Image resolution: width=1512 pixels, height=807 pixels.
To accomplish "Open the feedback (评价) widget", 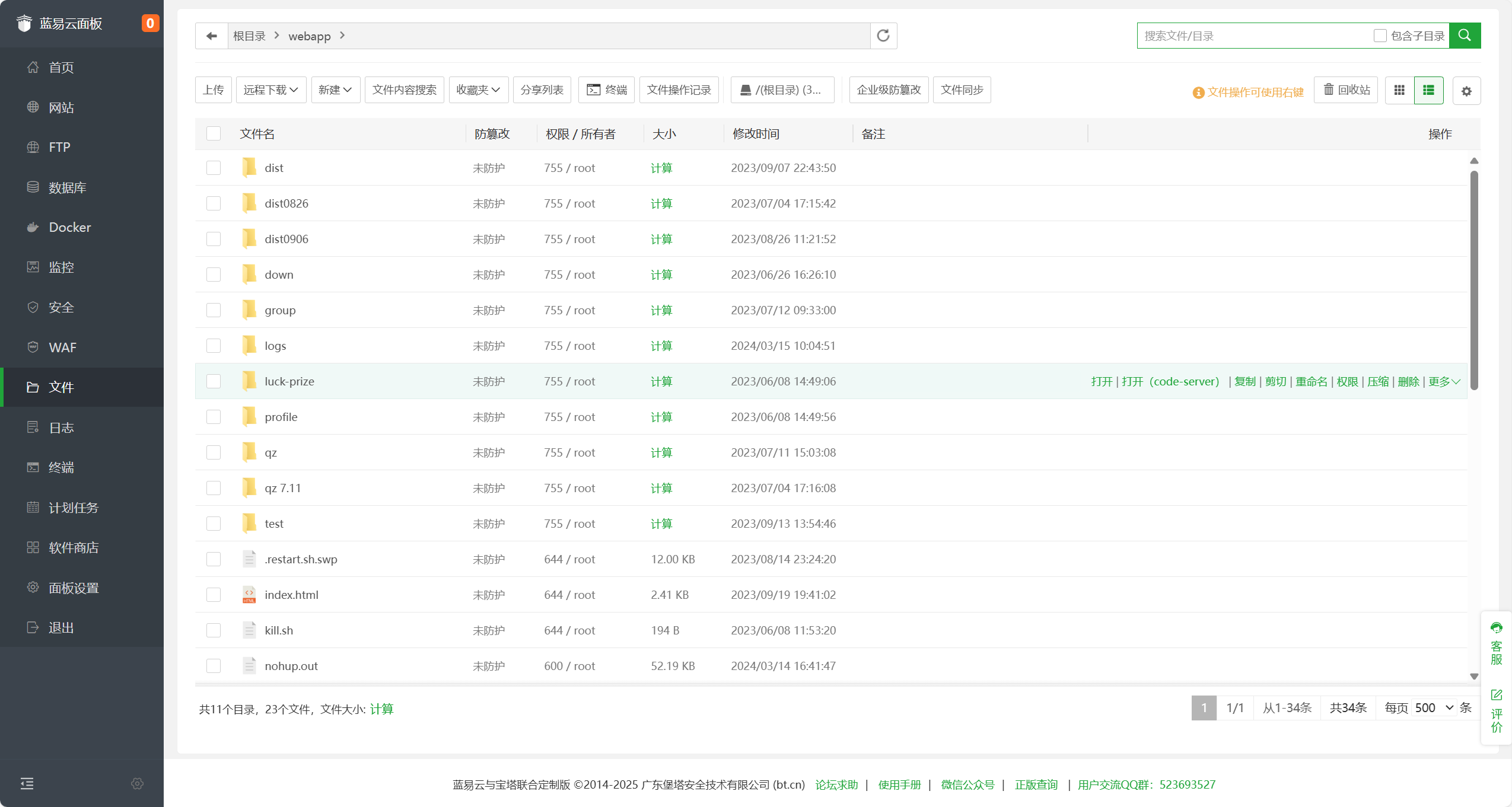I will (1496, 711).
